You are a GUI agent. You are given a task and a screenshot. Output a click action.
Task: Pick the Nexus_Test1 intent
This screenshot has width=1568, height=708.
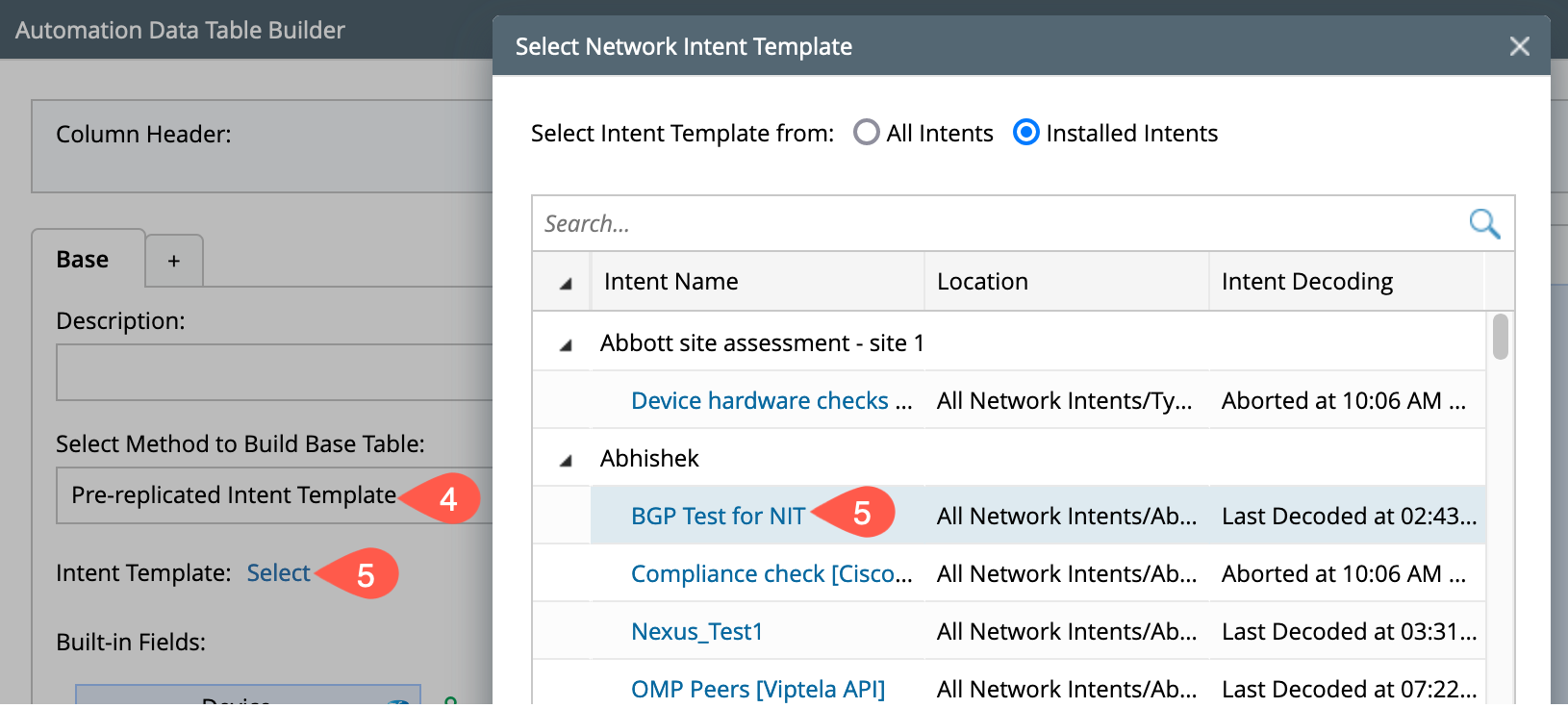tap(696, 632)
